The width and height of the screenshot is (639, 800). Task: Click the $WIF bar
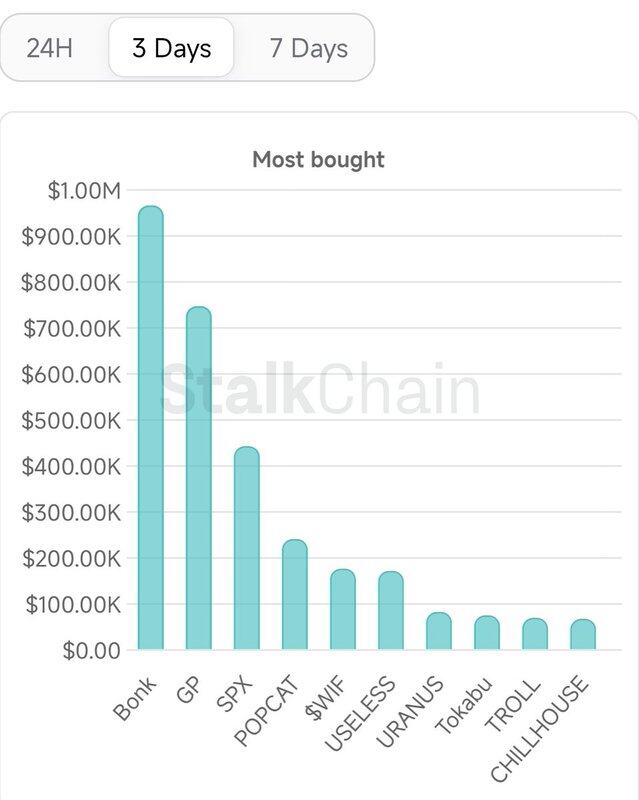pyautogui.click(x=343, y=610)
